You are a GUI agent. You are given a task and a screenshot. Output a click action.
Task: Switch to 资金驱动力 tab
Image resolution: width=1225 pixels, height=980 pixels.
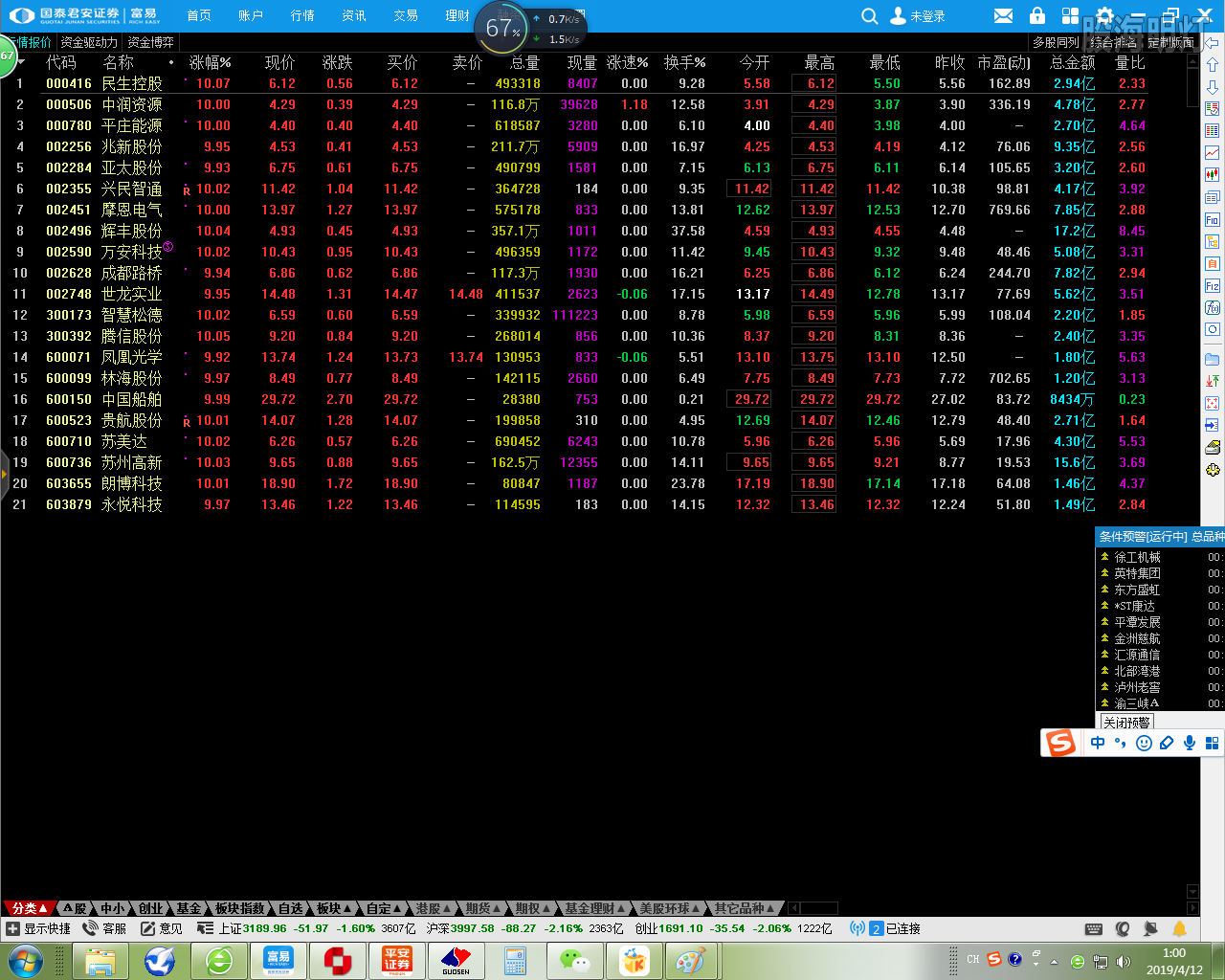coord(89,42)
